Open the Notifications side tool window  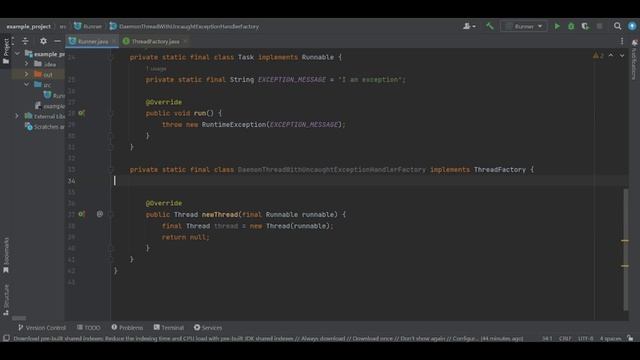point(634,60)
